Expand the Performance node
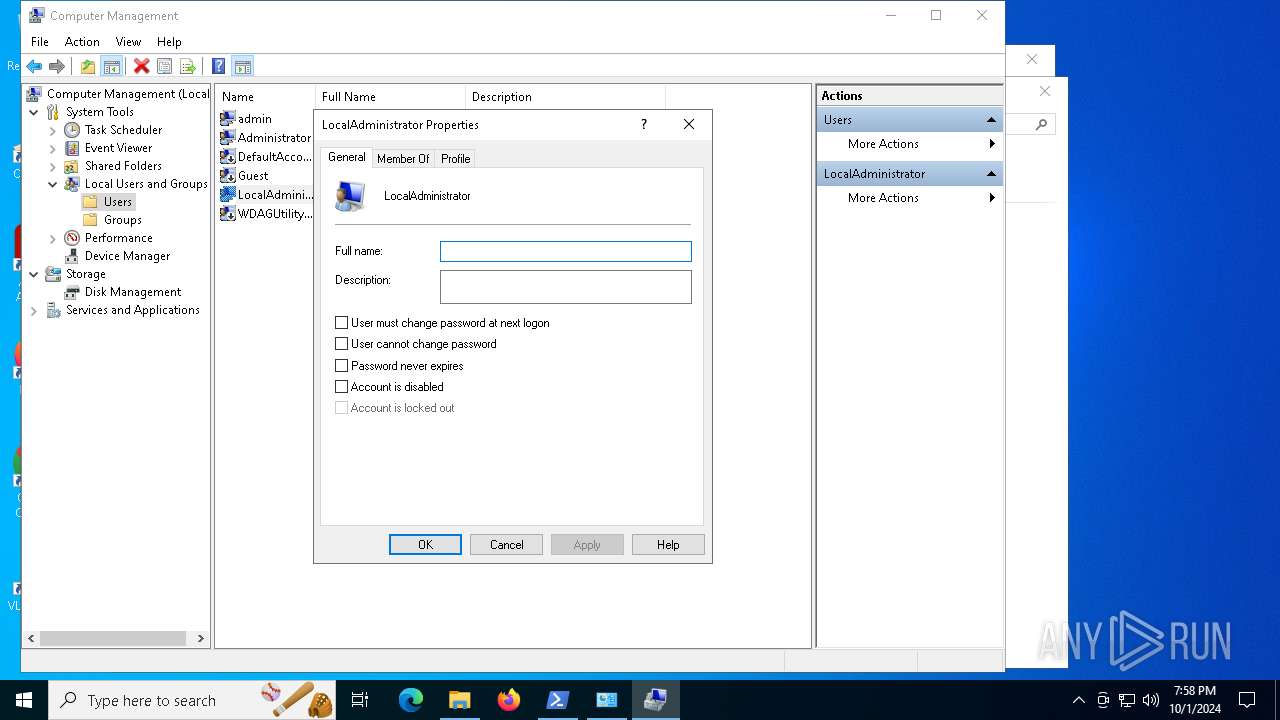 coord(53,238)
